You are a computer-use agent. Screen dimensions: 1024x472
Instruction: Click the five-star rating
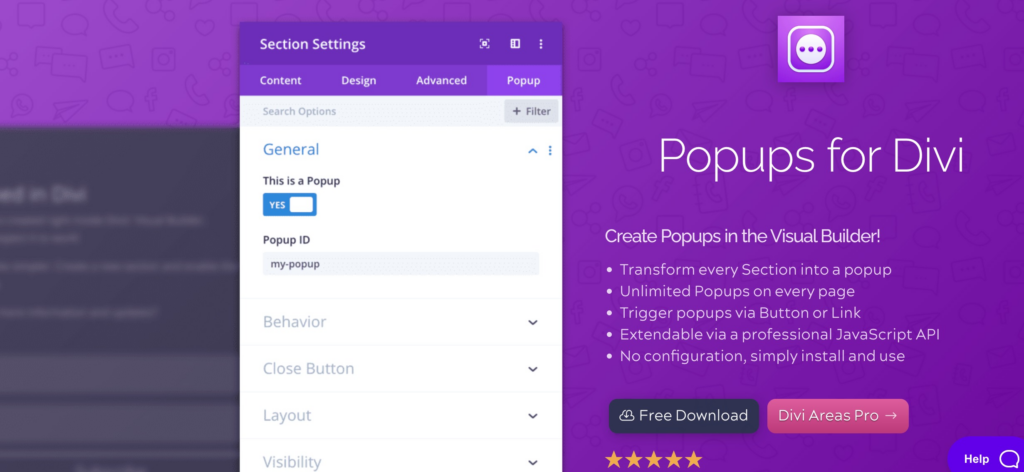(654, 460)
